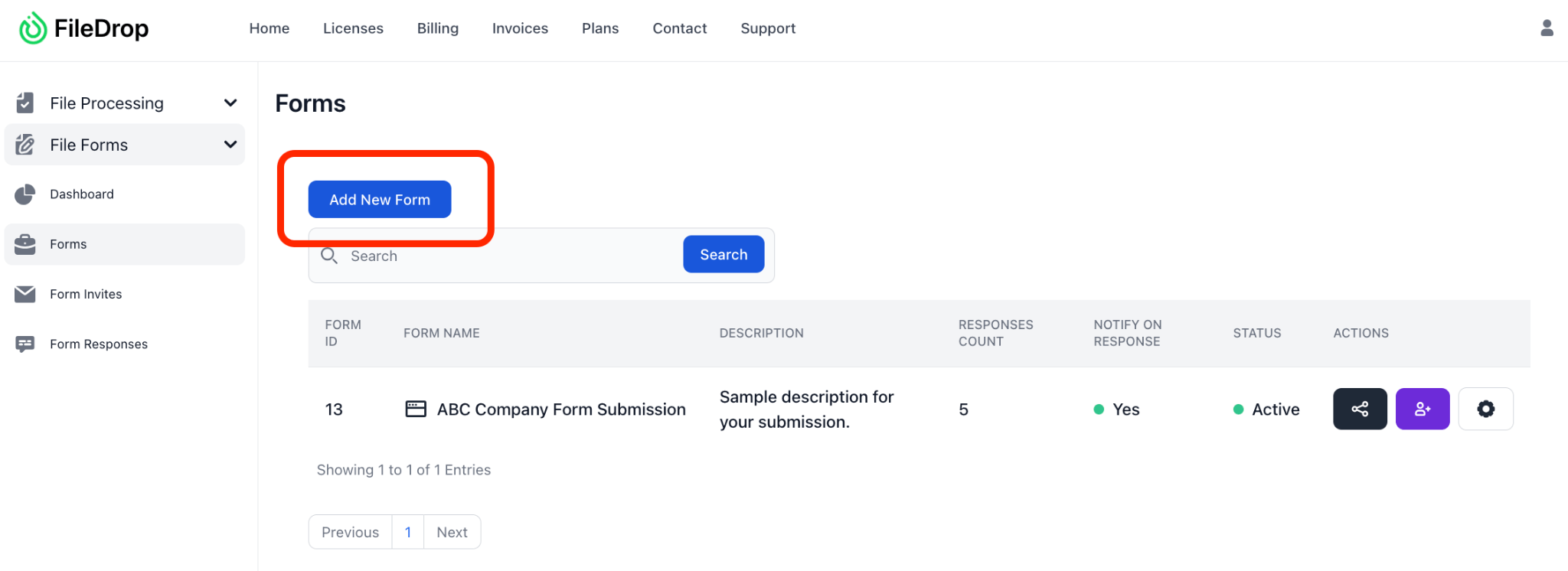Open the Licenses menu item
This screenshot has width=1568, height=571.
353,28
